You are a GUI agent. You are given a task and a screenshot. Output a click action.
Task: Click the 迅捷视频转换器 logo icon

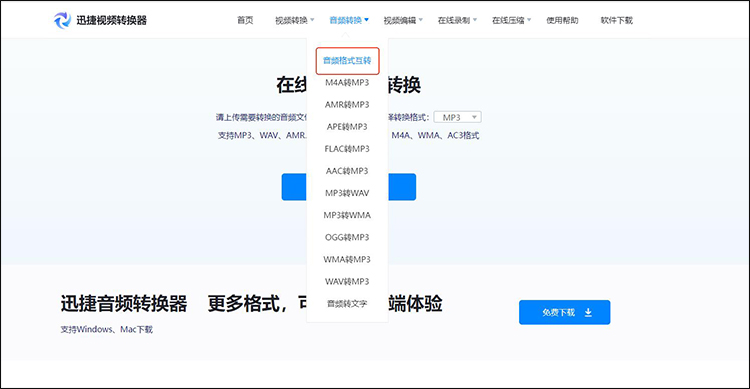click(62, 20)
